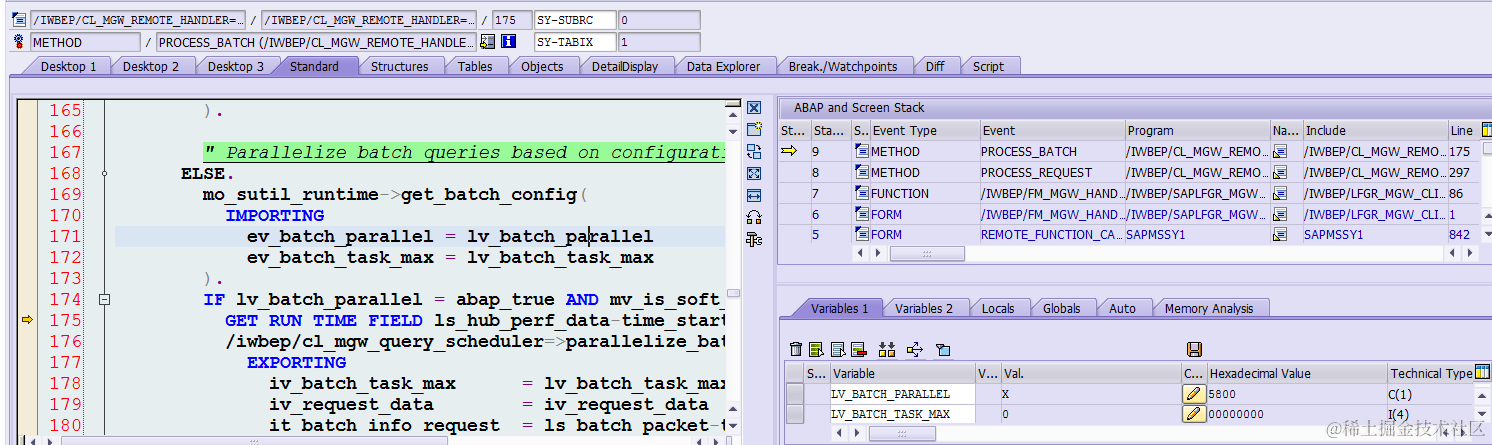Image resolution: width=1492 pixels, height=445 pixels.
Task: Select stack row 8 PROCESS_REQUEST
Action: [x=1129, y=172]
